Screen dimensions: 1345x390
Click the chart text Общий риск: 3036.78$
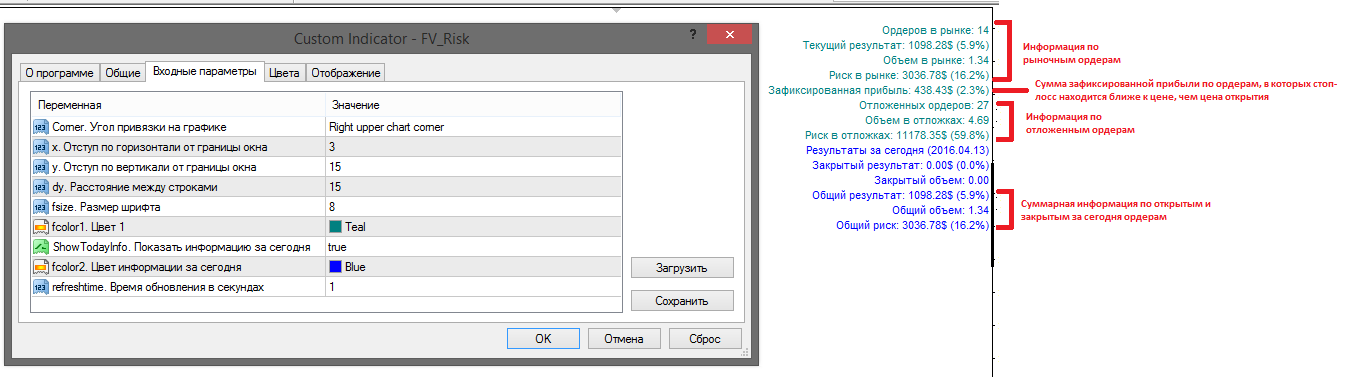(x=912, y=225)
